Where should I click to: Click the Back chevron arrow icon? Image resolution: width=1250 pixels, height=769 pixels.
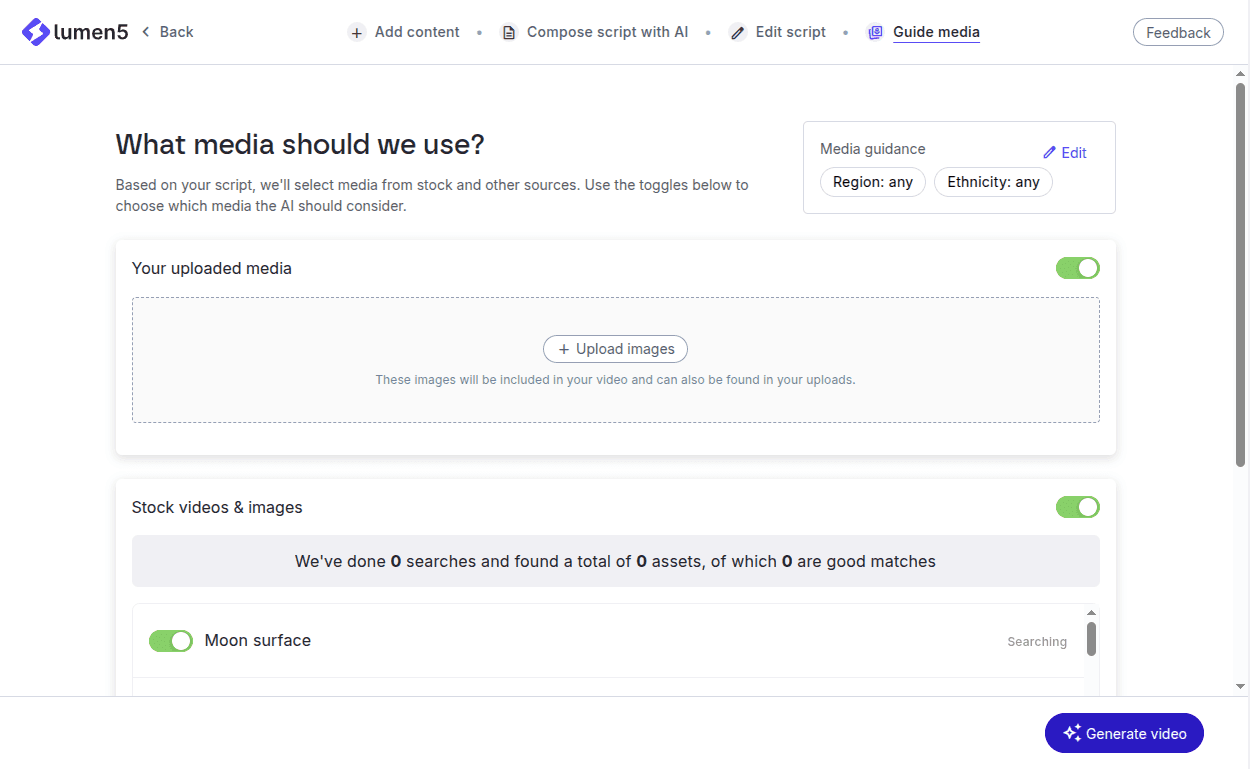(146, 32)
